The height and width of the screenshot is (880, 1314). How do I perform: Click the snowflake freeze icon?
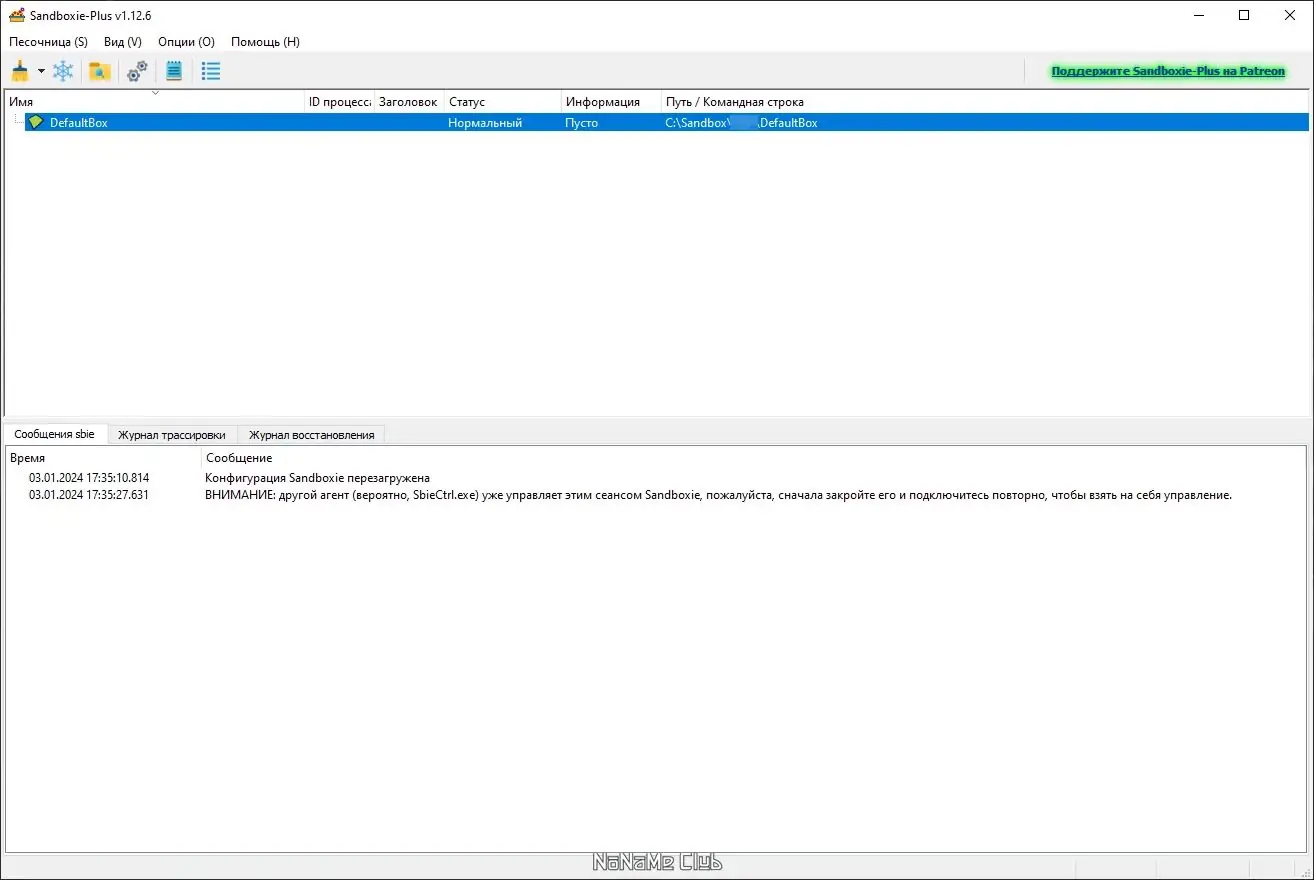[x=63, y=71]
